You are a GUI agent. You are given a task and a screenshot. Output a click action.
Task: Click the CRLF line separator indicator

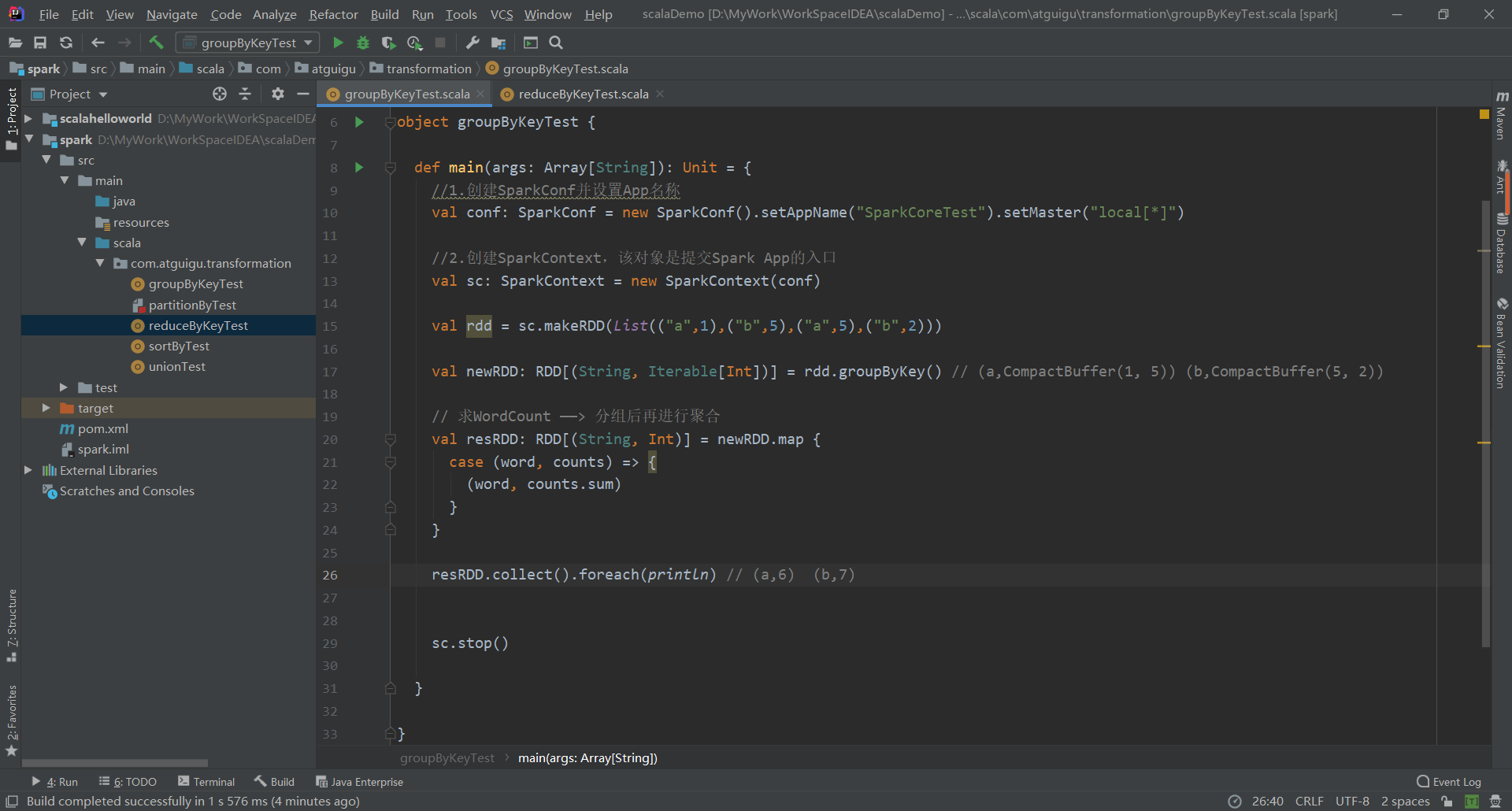(x=1310, y=801)
